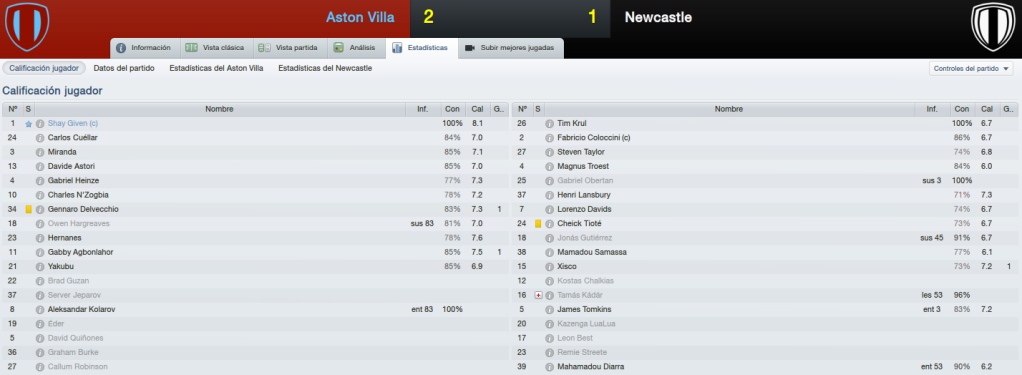Sort Newcastle list by Nombre column

[729, 109]
